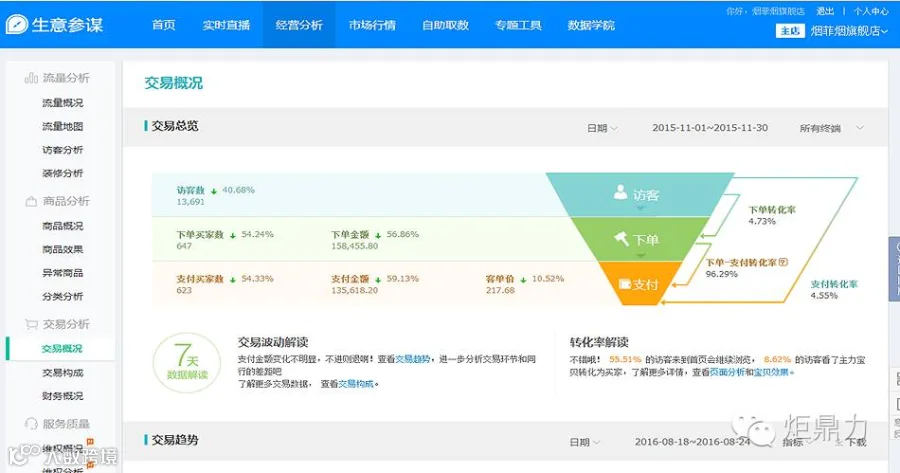Switch to the 市场行情 top tab

tap(372, 25)
